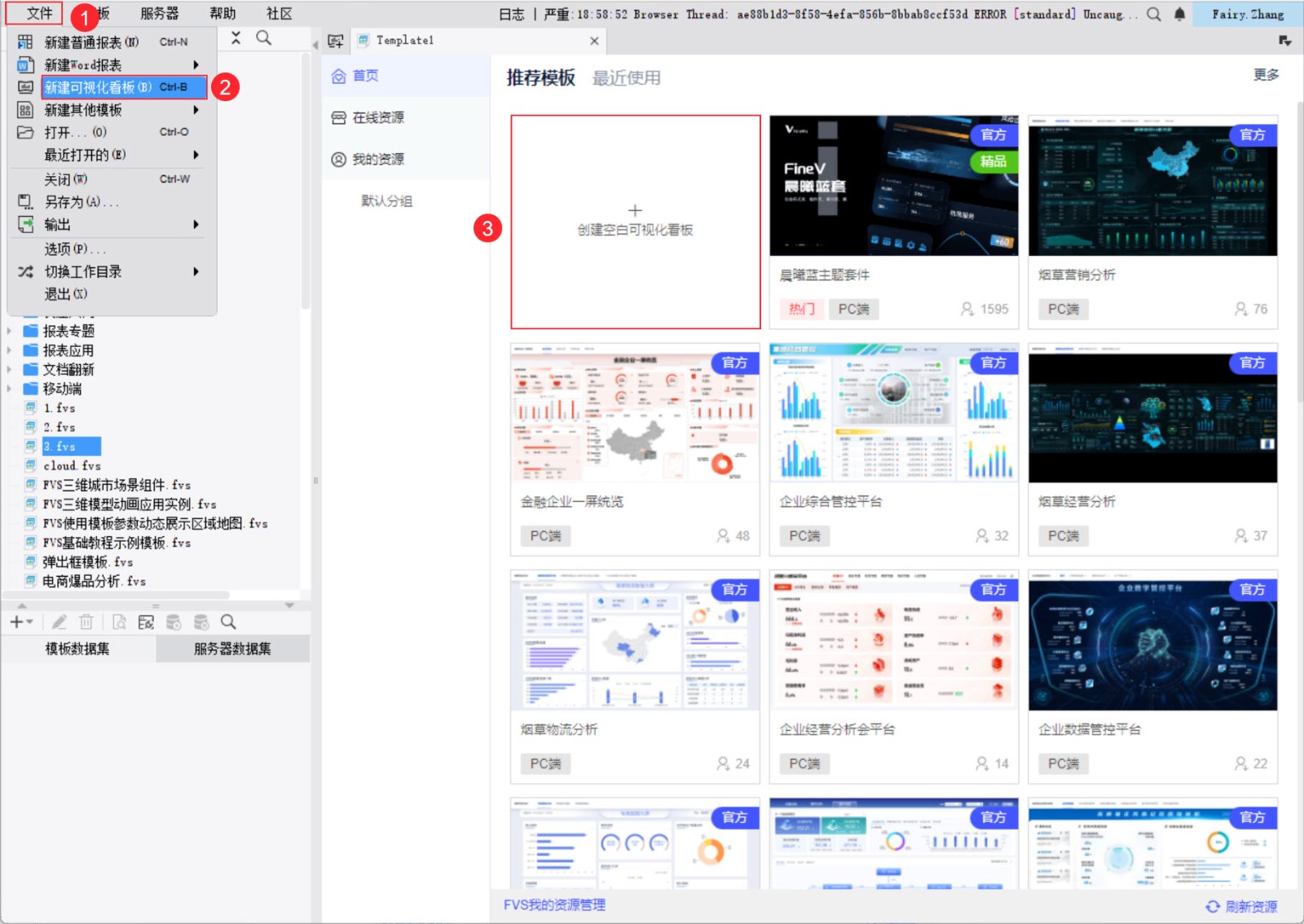Open the Fairy.Zhang account menu
Screen dimensions: 1304x924
[1248, 14]
